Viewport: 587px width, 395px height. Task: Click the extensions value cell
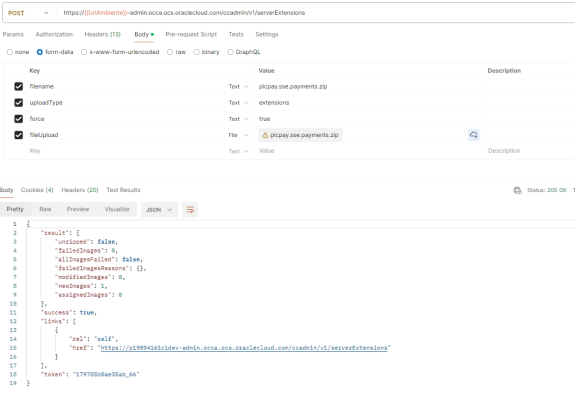(369, 103)
